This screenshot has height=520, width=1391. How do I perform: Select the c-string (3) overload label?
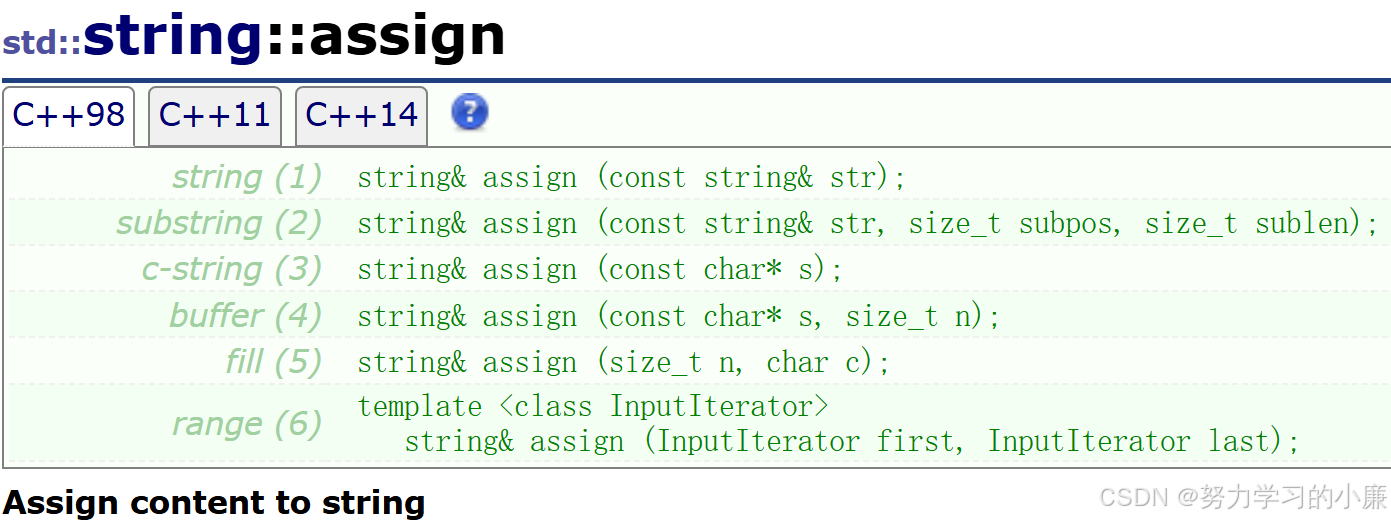232,270
